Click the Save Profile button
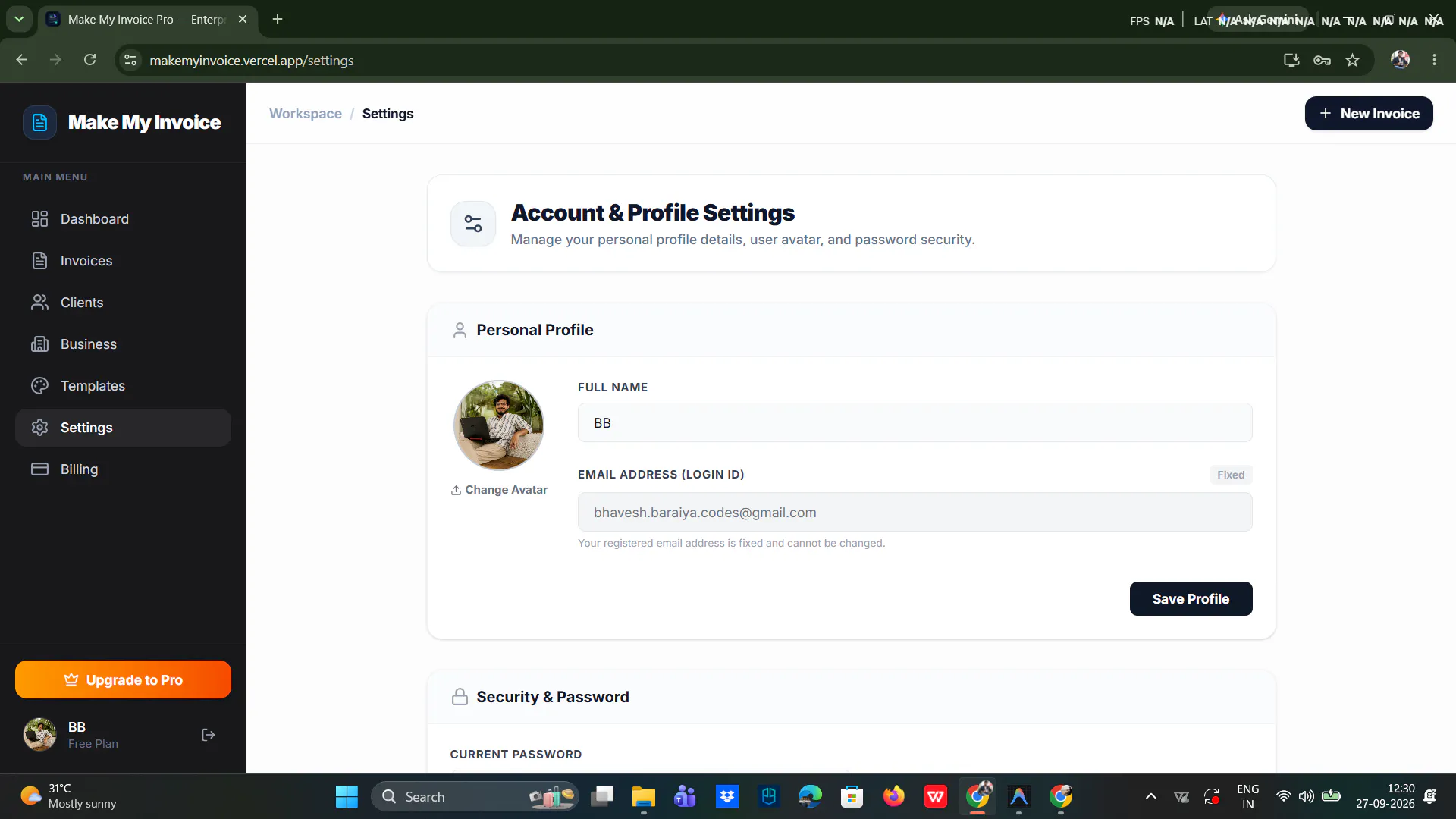 pos(1191,599)
